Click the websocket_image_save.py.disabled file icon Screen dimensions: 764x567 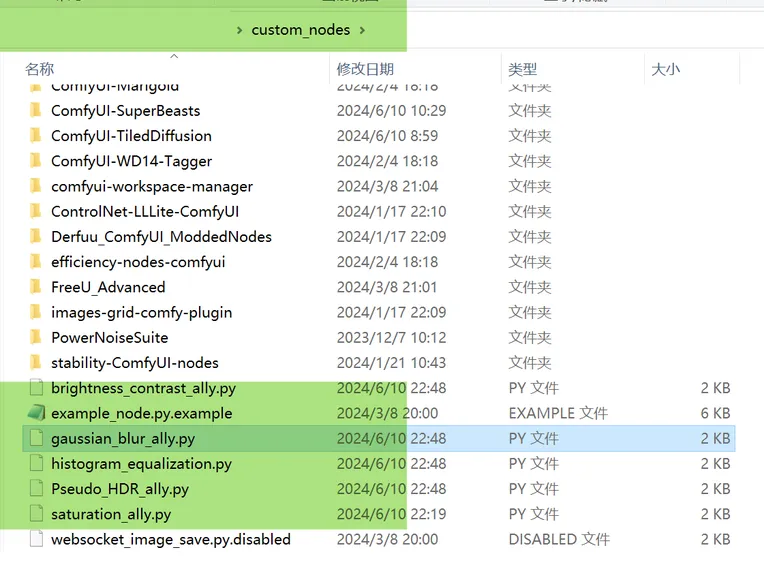[36, 539]
